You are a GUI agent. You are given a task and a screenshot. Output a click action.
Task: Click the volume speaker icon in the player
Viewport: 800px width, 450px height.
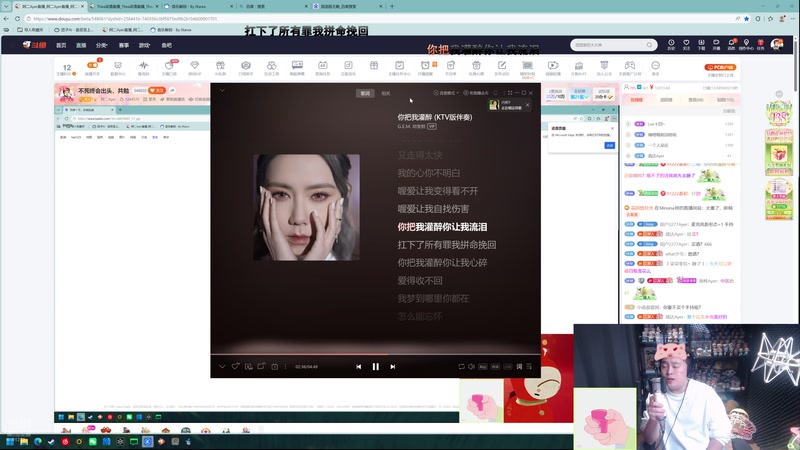point(471,366)
